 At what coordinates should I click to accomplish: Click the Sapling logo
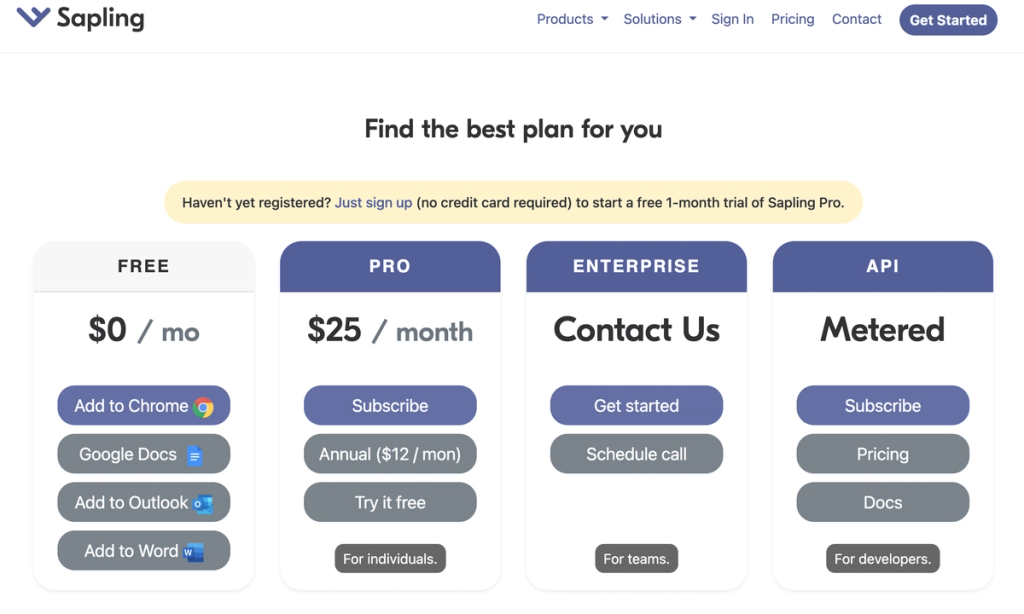click(80, 18)
